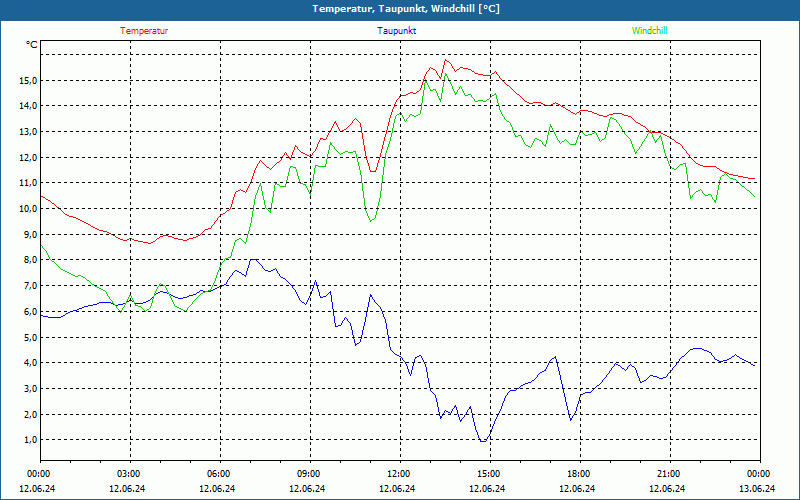Click the 12,0 y-axis value
The width and height of the screenshot is (800, 500).
click(x=28, y=158)
